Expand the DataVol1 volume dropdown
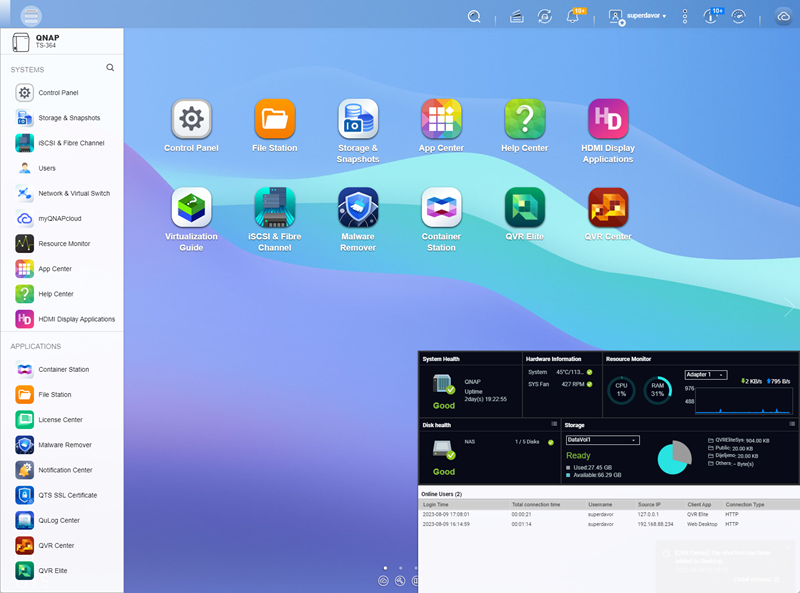Viewport: 800px width, 593px height. click(602, 440)
